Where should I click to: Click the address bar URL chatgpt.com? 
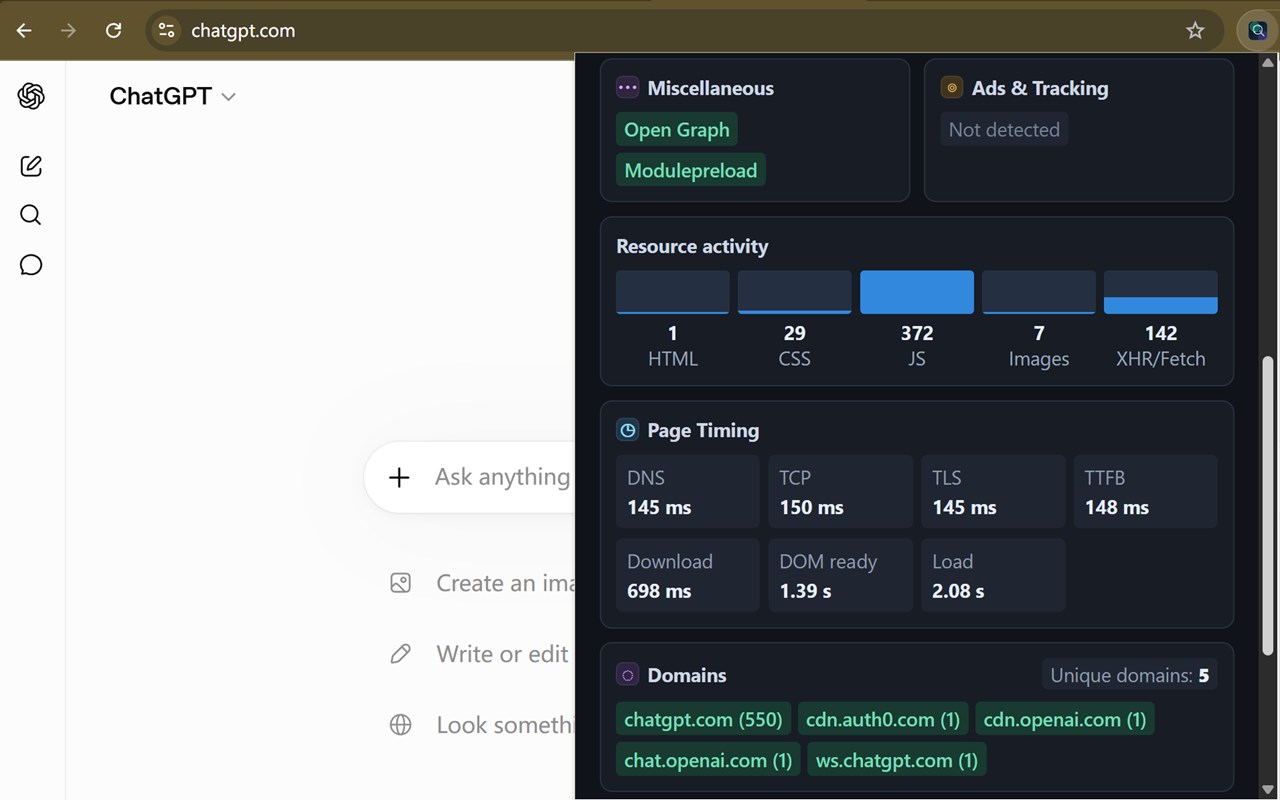click(x=243, y=30)
